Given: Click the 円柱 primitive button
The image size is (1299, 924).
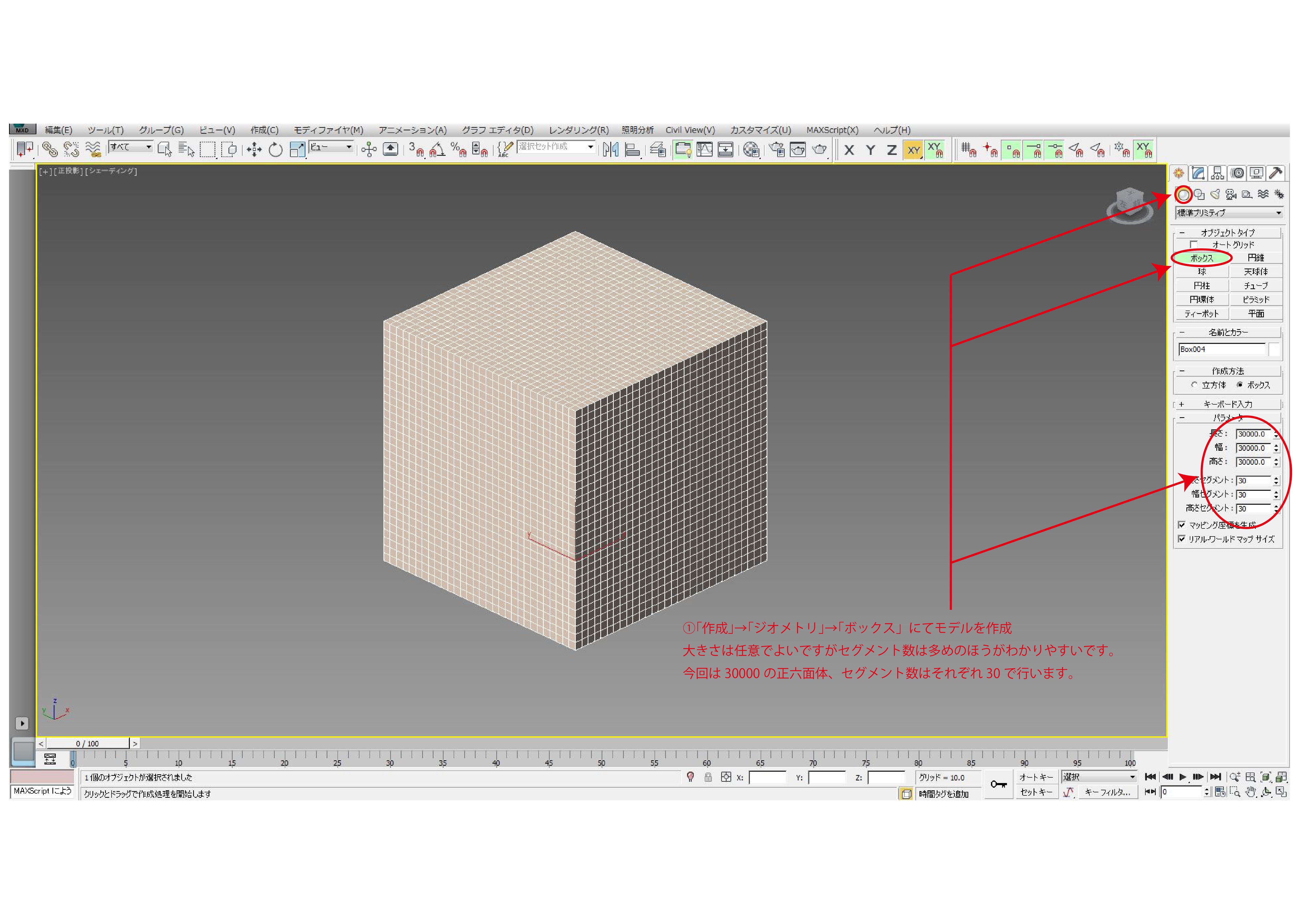Looking at the screenshot, I should click(1202, 286).
